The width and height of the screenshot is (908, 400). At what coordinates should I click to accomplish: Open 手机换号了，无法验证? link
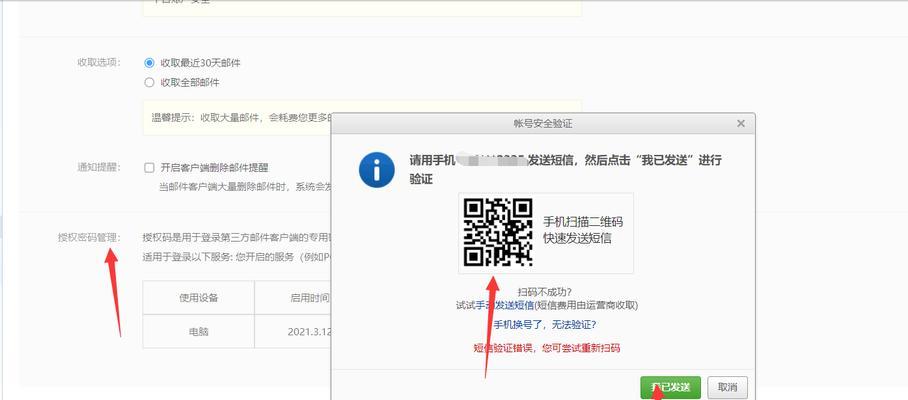(545, 324)
